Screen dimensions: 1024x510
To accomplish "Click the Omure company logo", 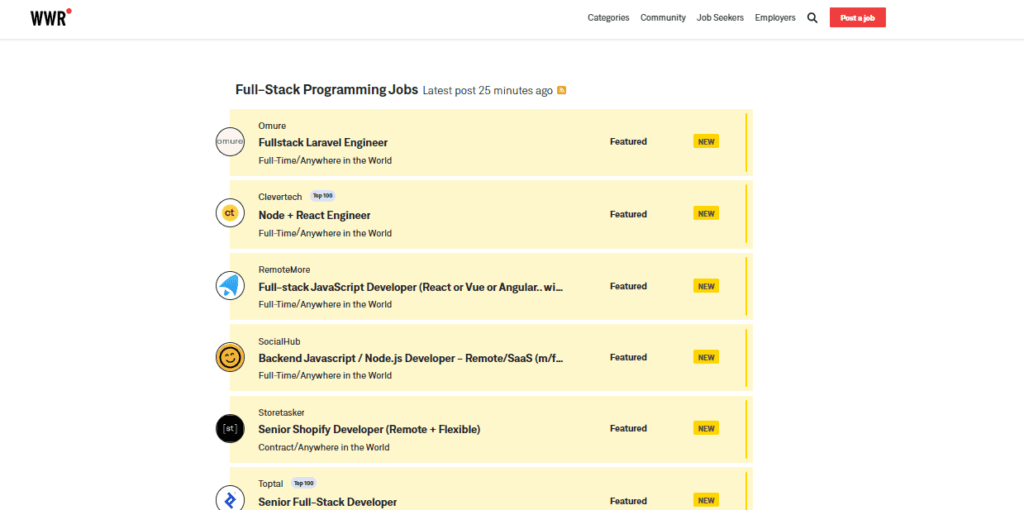I will (230, 142).
